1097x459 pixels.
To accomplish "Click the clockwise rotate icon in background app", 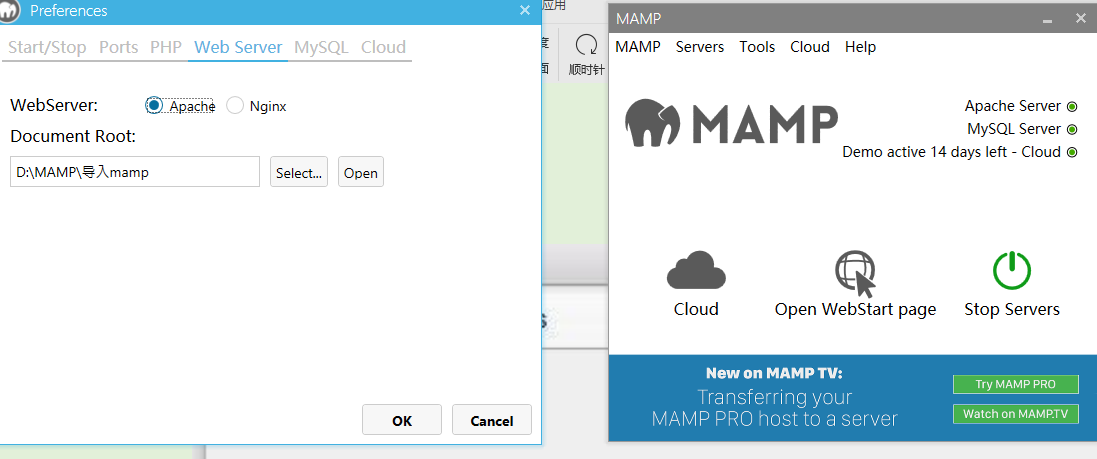I will [586, 46].
